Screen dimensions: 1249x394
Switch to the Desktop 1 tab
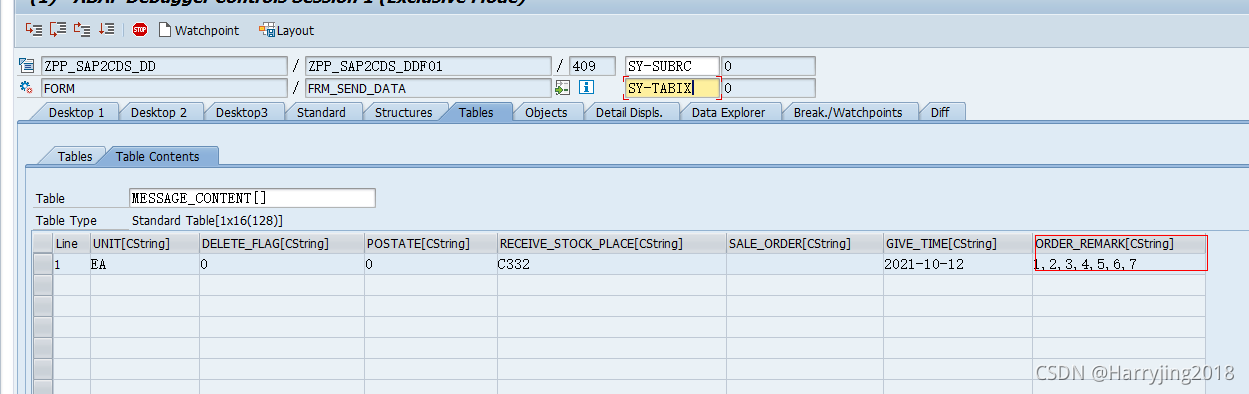(x=76, y=112)
